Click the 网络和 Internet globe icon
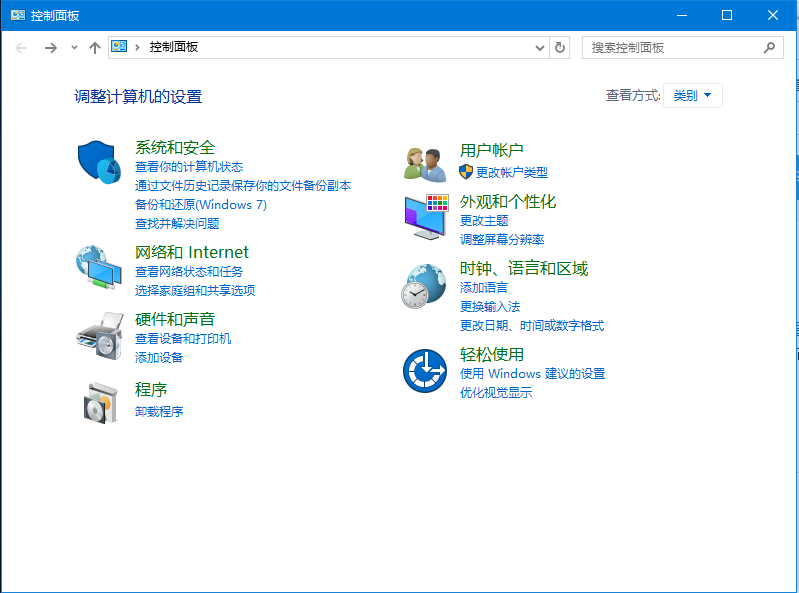799x593 pixels. click(x=98, y=266)
